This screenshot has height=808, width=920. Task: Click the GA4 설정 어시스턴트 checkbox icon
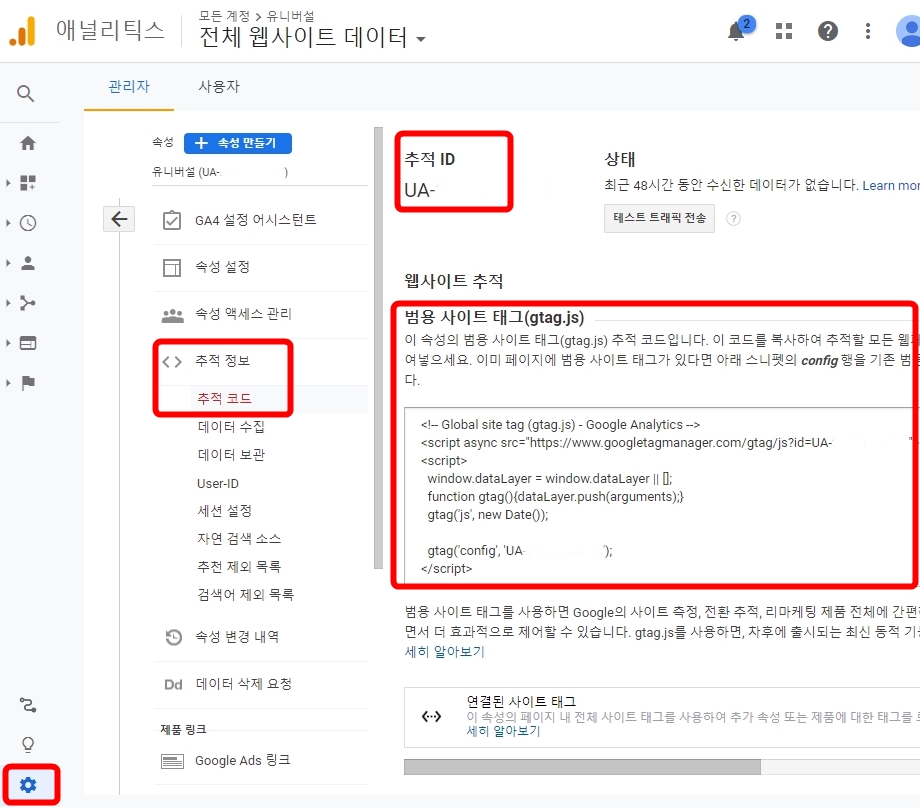coord(171,220)
